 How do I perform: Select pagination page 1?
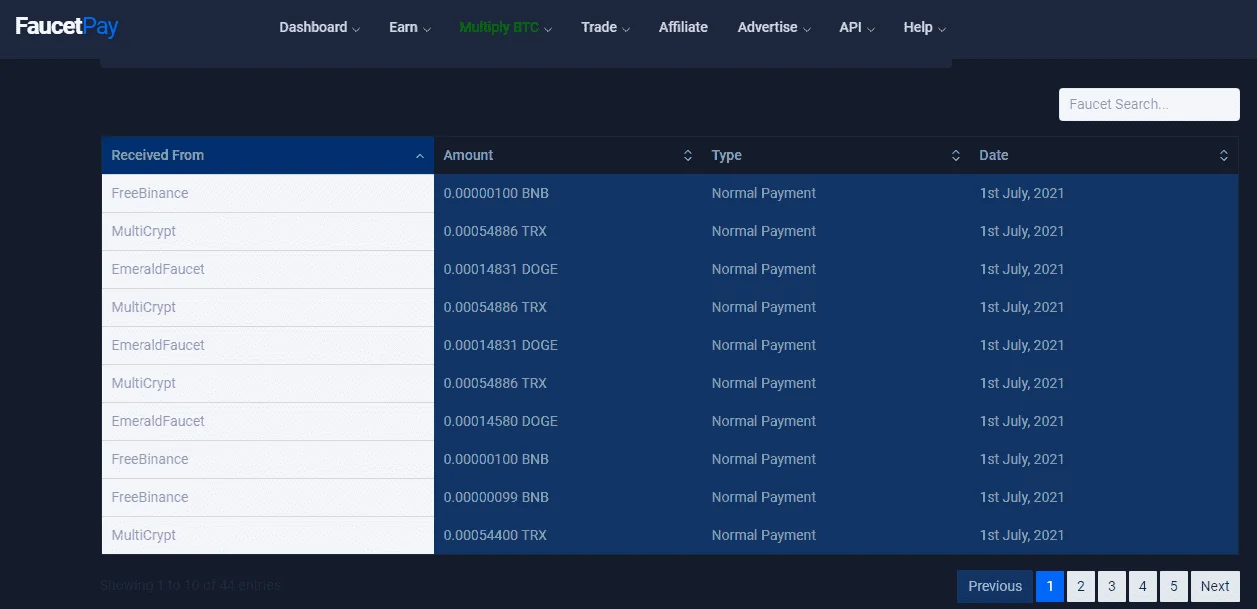click(x=1050, y=586)
